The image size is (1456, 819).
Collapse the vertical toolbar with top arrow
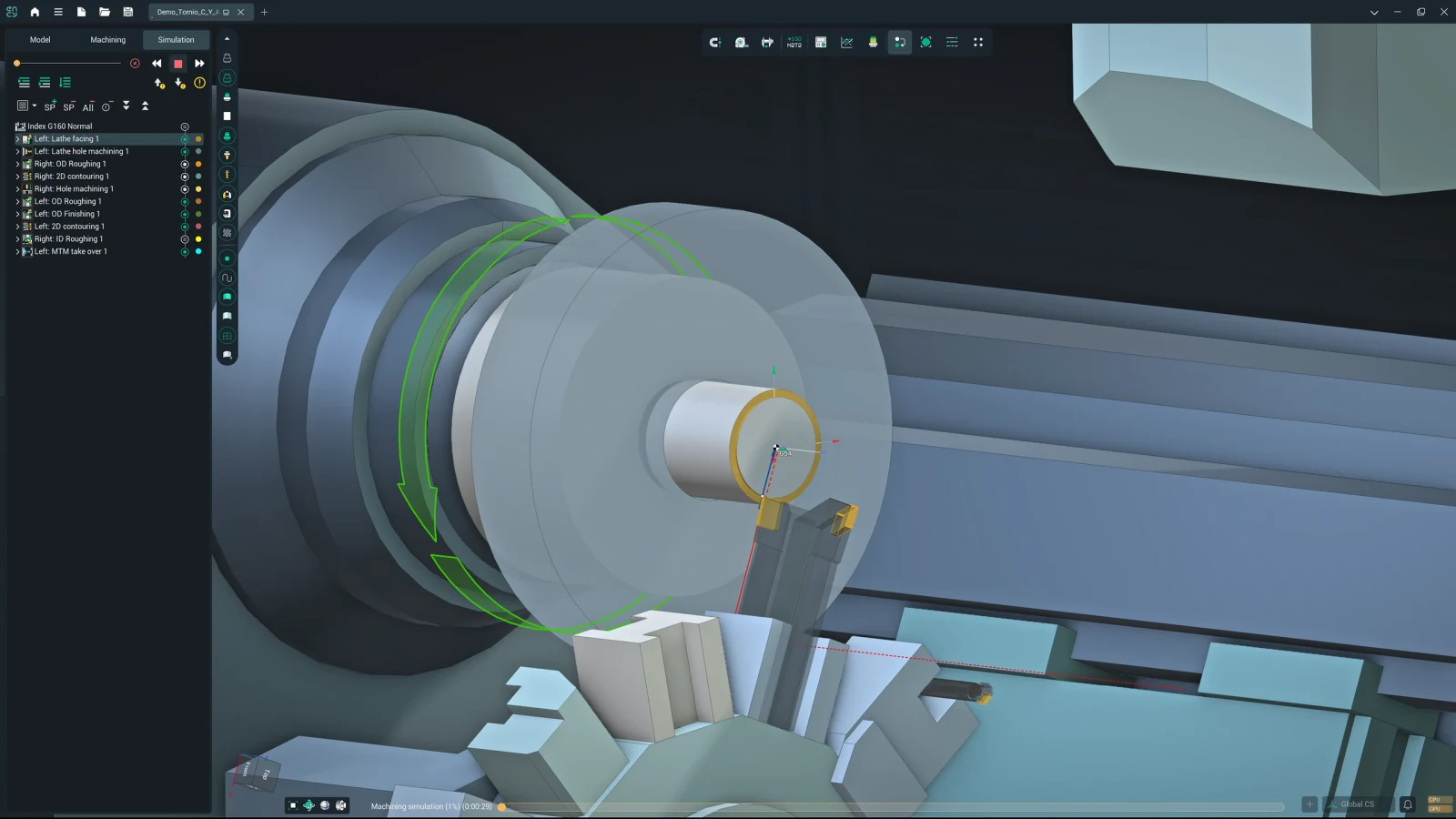(x=227, y=39)
